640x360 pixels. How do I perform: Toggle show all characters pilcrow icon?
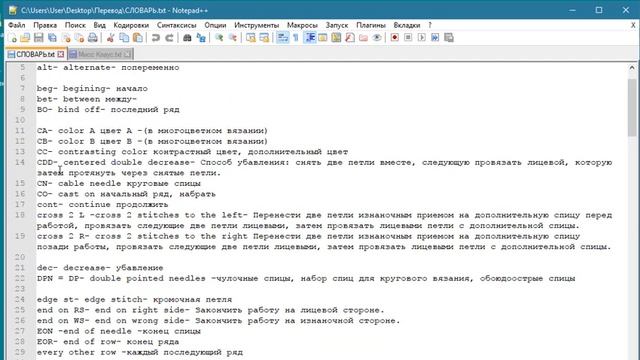pos(296,38)
